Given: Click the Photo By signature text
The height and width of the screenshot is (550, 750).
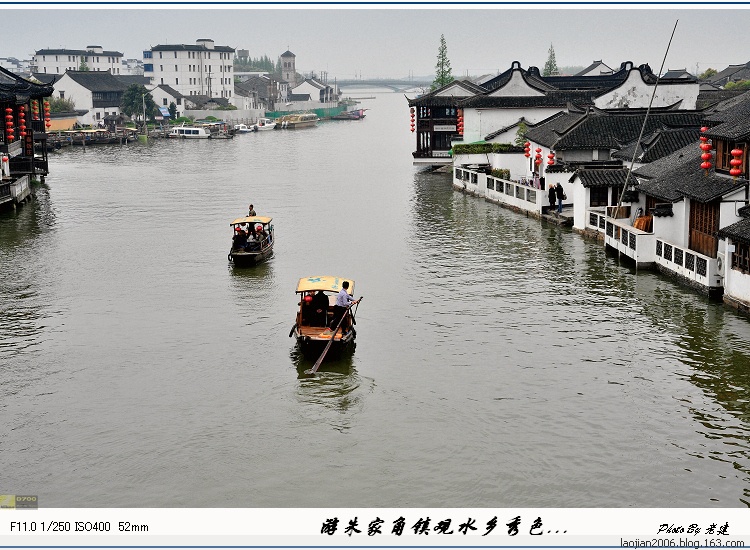Looking at the screenshot, I should point(693,528).
